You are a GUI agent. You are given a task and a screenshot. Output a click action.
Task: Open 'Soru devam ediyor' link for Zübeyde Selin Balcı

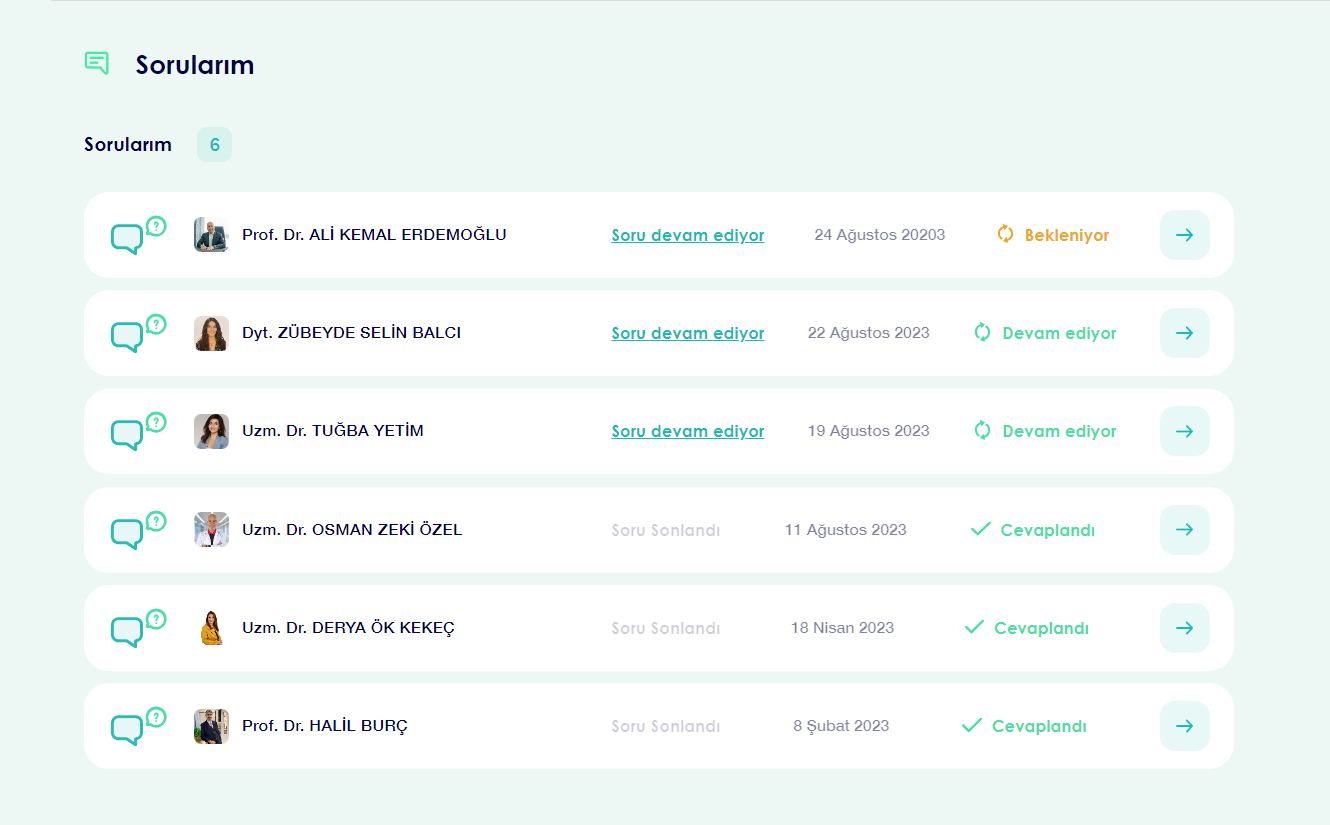[x=687, y=334]
